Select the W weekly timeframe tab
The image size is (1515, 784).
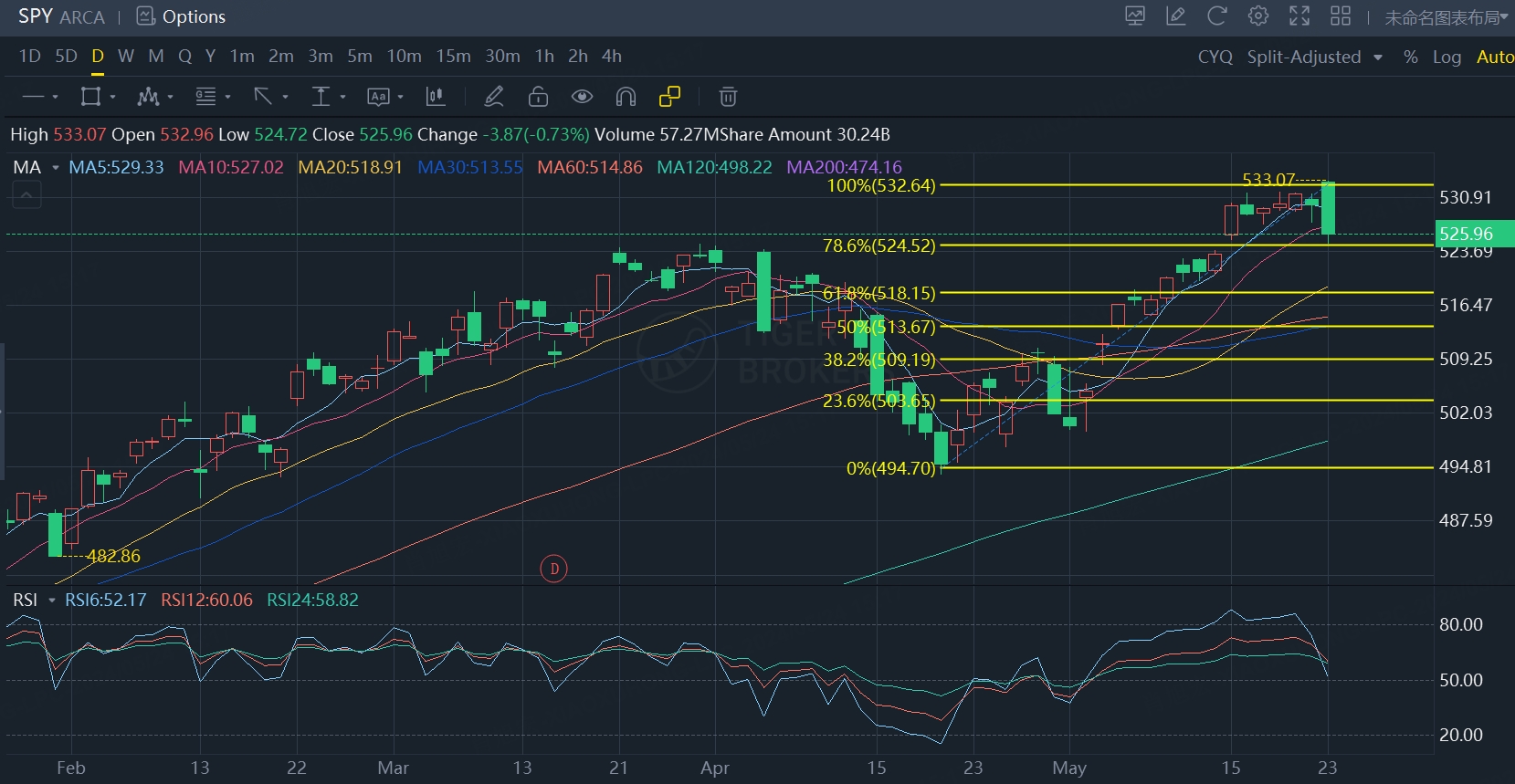click(x=126, y=57)
